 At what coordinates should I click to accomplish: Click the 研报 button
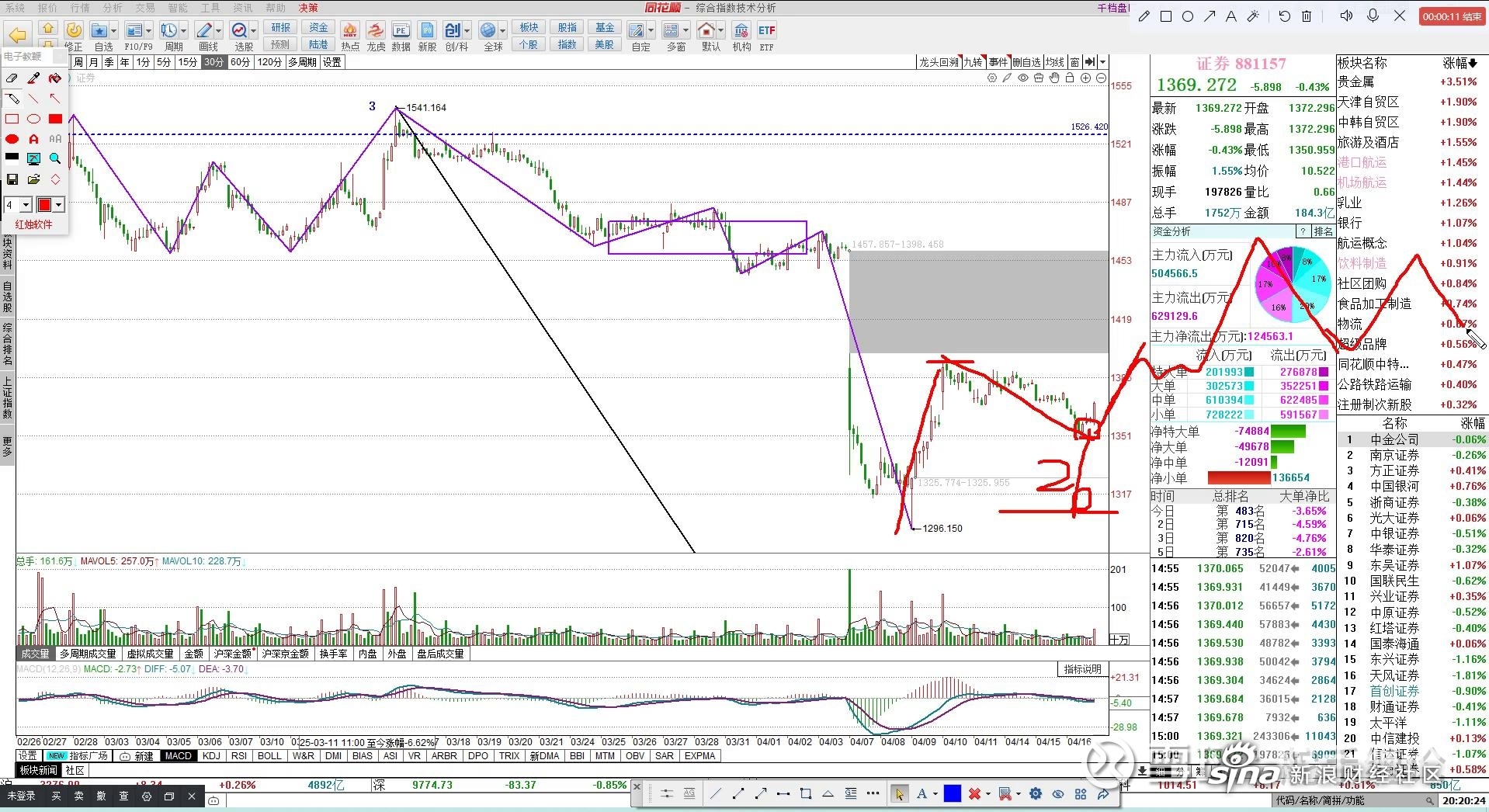coord(281,28)
